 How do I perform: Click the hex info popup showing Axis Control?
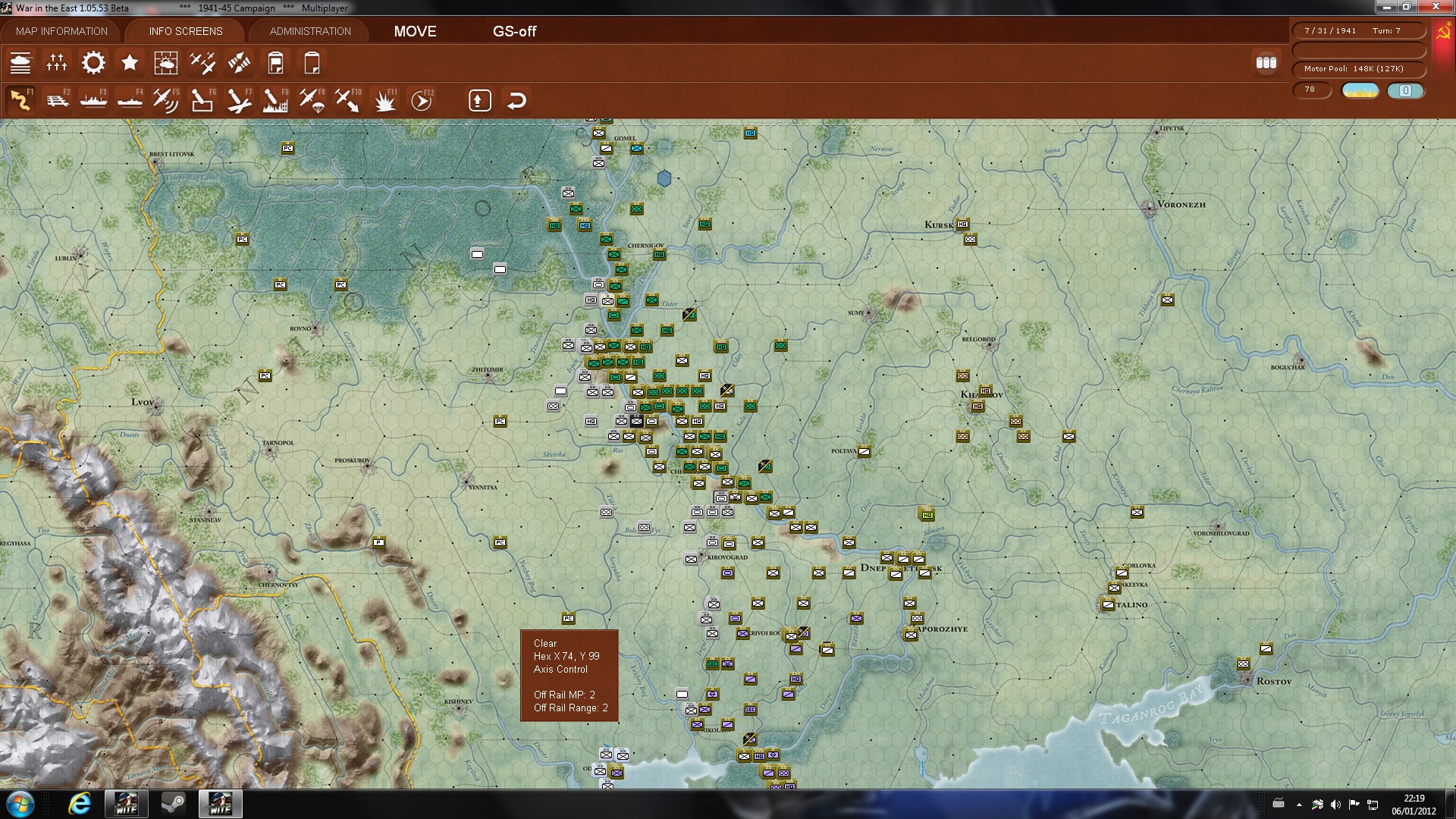pyautogui.click(x=570, y=676)
